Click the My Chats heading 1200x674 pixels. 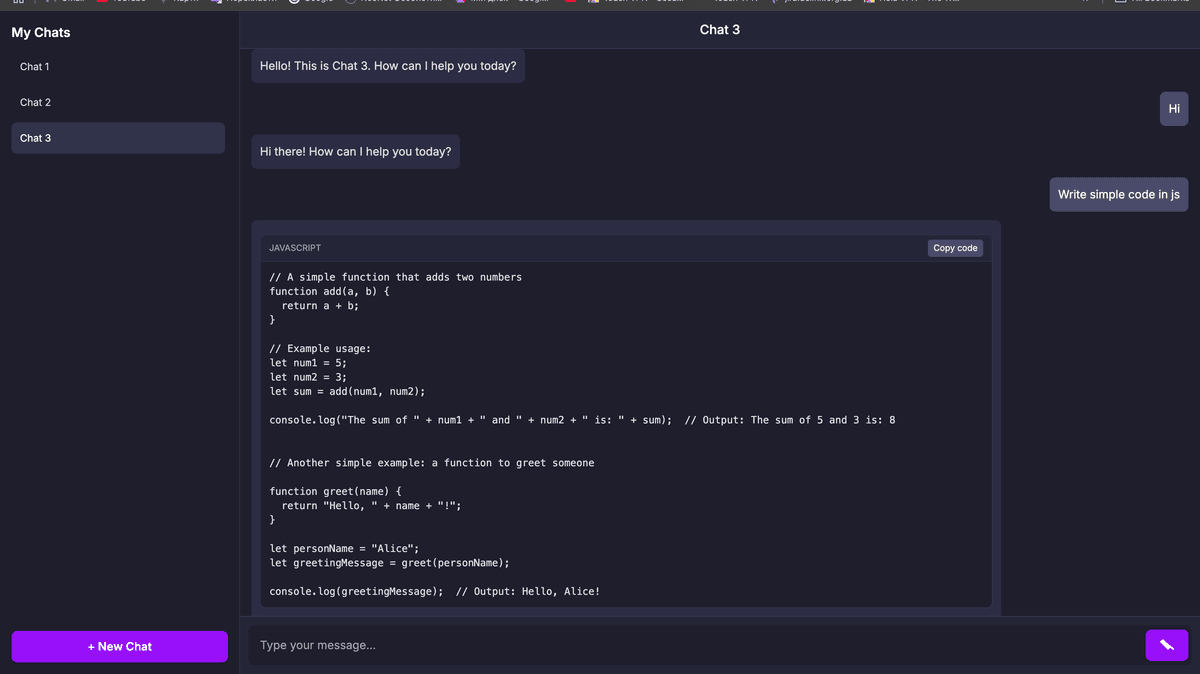[x=41, y=33]
